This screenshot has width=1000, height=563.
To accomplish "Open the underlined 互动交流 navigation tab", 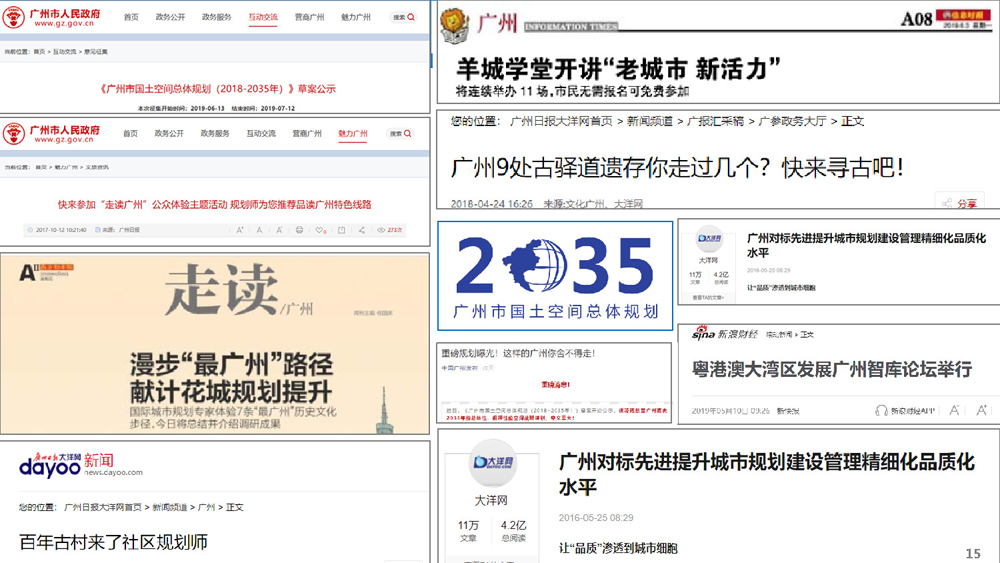I will [x=262, y=17].
